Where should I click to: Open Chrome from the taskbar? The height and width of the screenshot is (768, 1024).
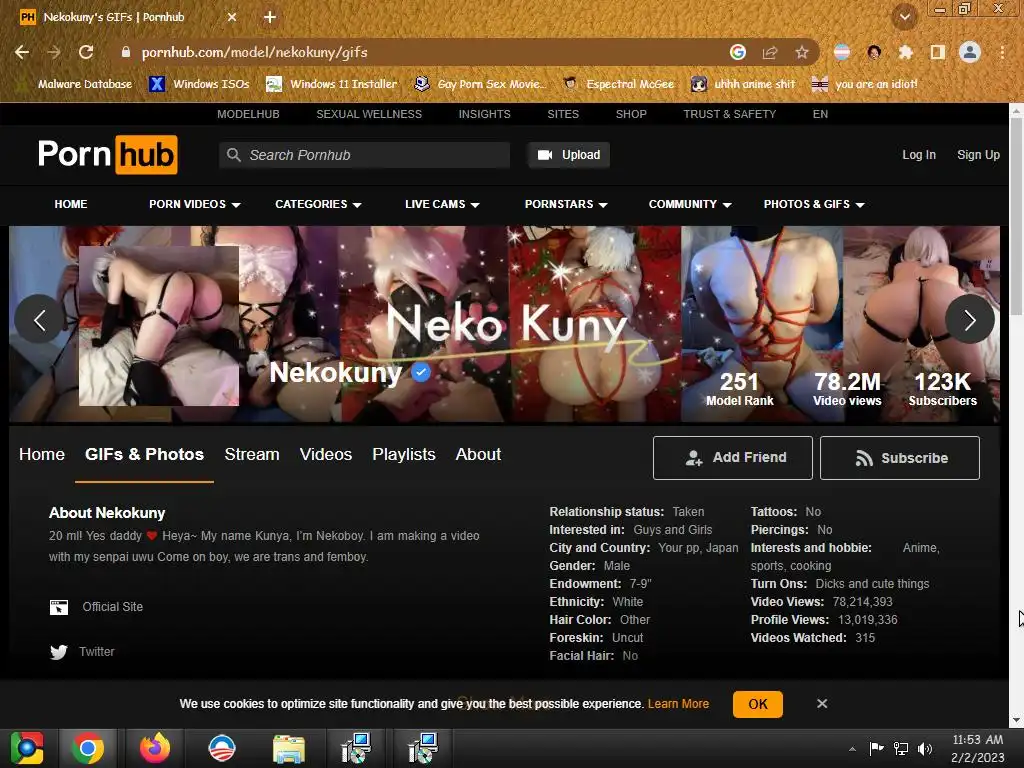coord(88,748)
